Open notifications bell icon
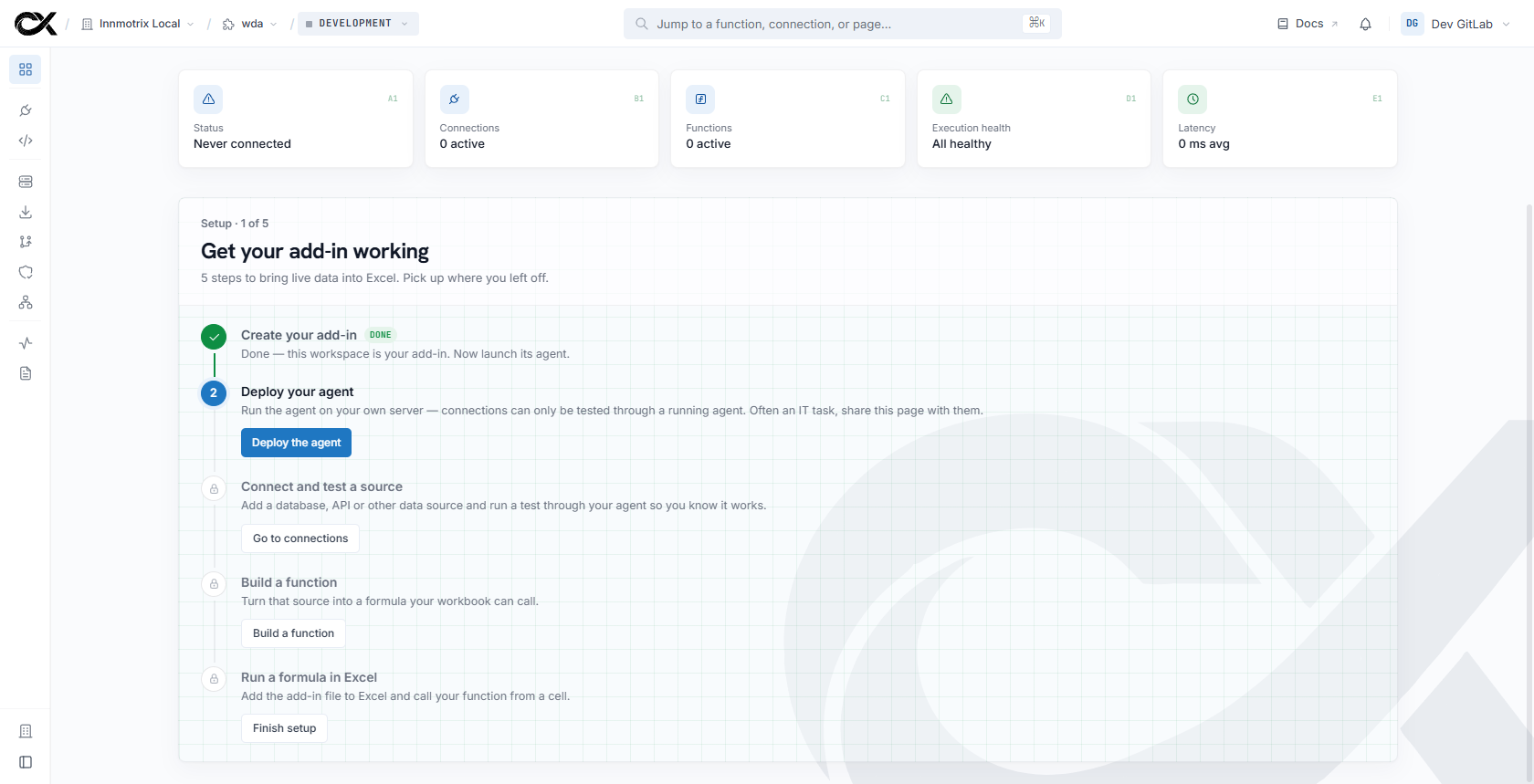Viewport: 1534px width, 784px height. pos(1365,24)
